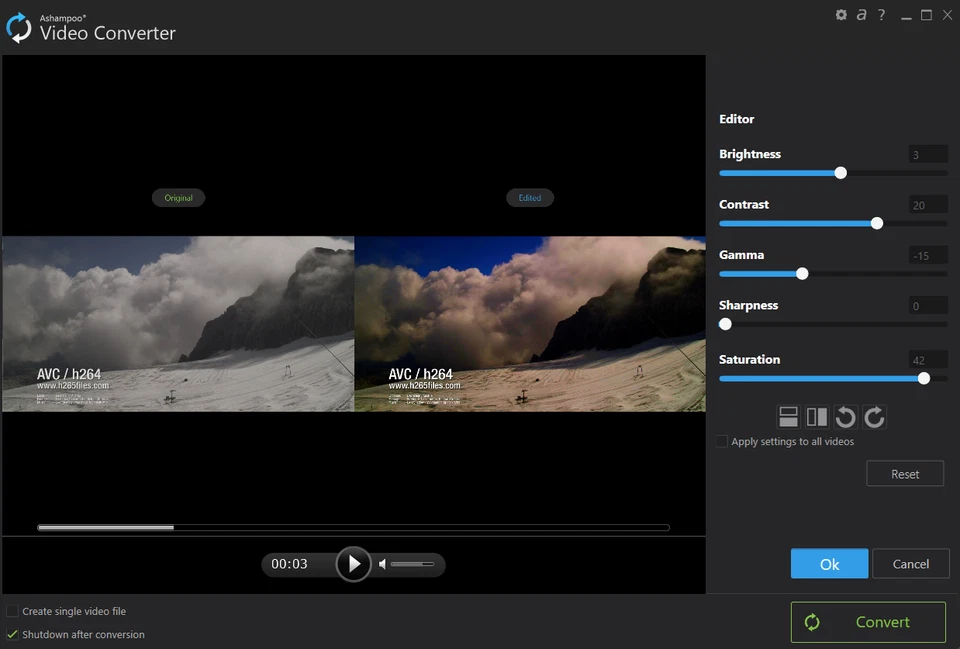960x649 pixels.
Task: Open help with the question mark icon
Action: click(881, 14)
